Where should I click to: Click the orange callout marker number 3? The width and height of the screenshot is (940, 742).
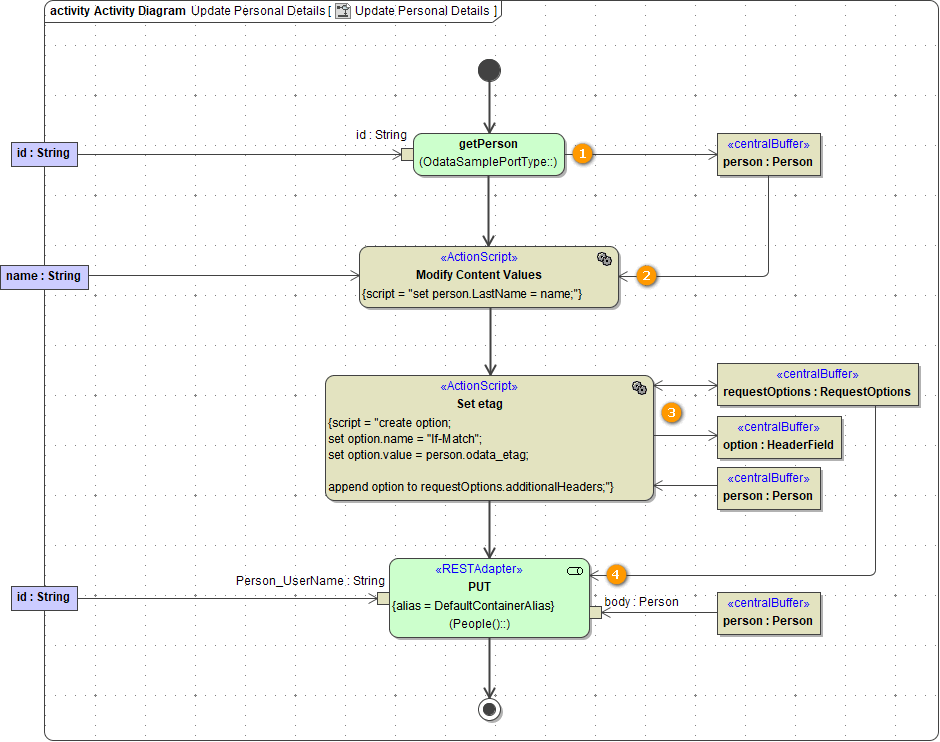[672, 412]
